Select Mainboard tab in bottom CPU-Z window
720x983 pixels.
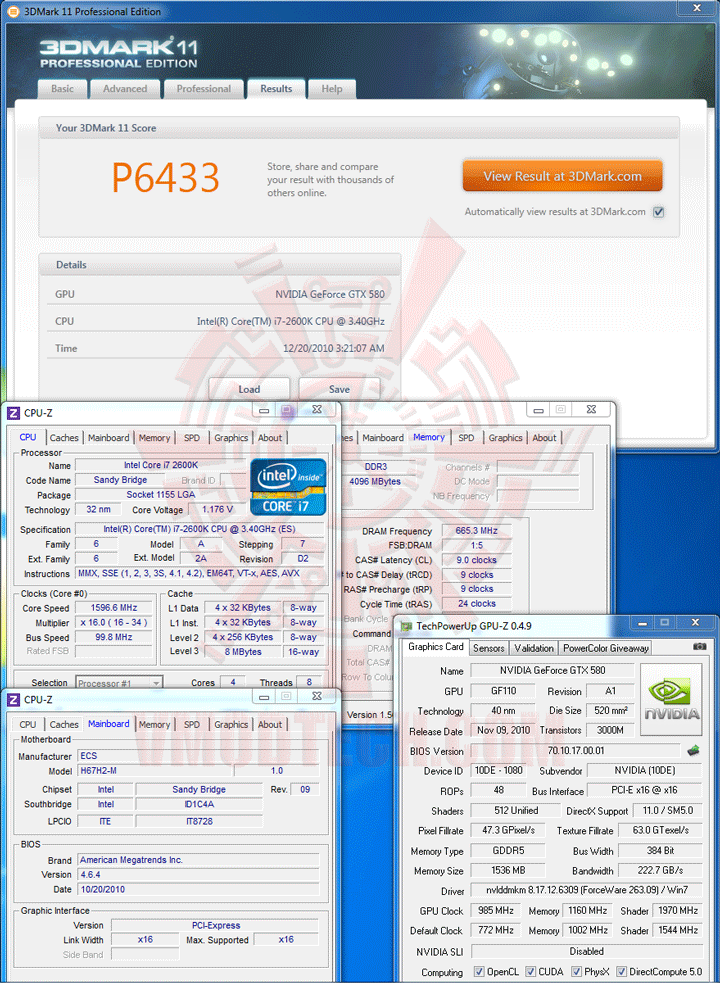click(109, 723)
